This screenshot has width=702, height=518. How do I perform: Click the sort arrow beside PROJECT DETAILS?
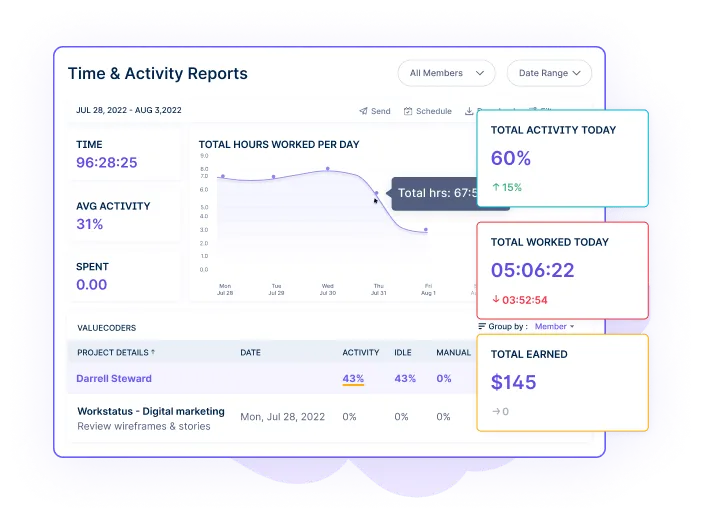[153, 352]
